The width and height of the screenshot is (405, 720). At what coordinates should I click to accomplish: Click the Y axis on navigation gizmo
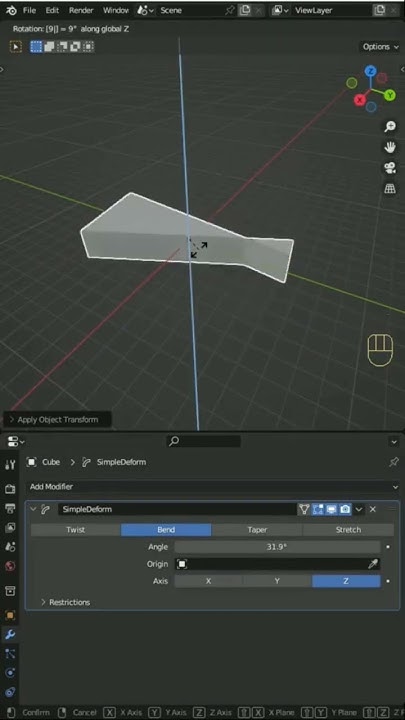390,95
